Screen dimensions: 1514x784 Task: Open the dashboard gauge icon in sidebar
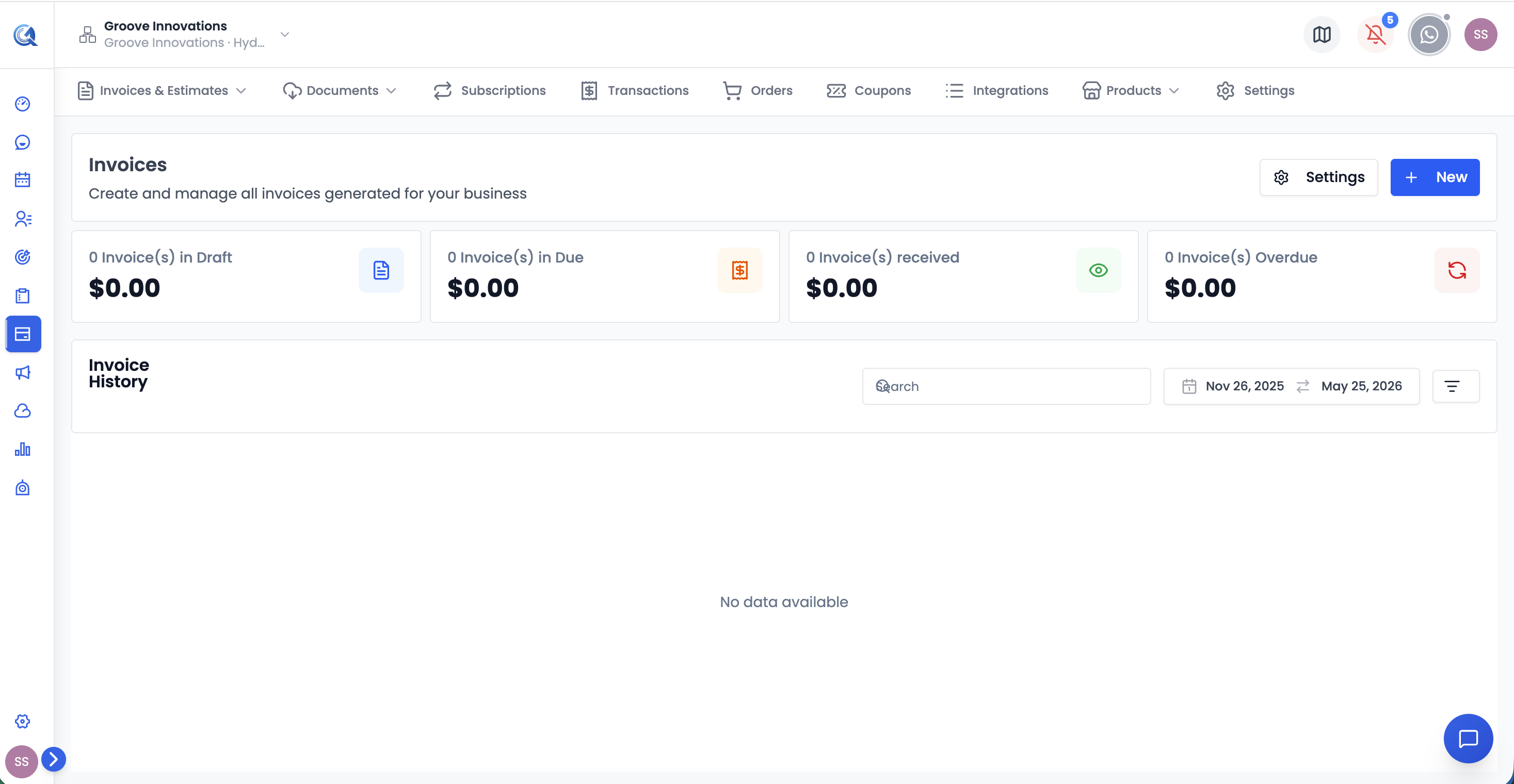click(22, 104)
